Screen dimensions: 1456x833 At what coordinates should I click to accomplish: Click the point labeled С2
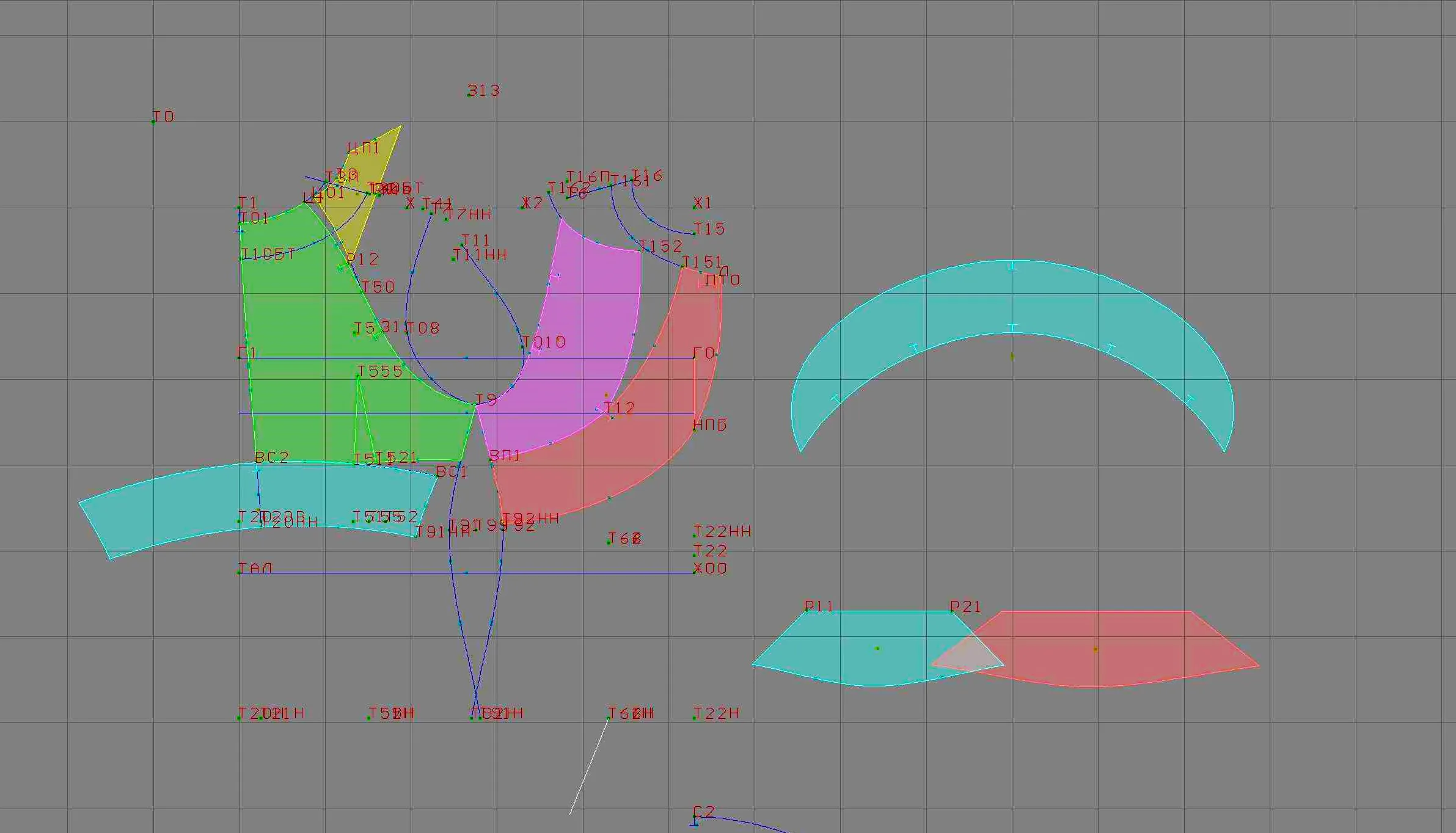pos(695,817)
